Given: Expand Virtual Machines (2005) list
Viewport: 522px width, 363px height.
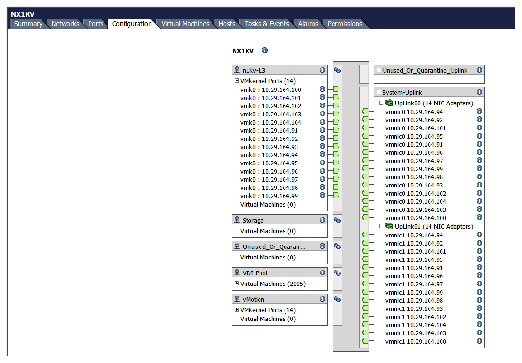Looking at the screenshot, I should tap(237, 283).
